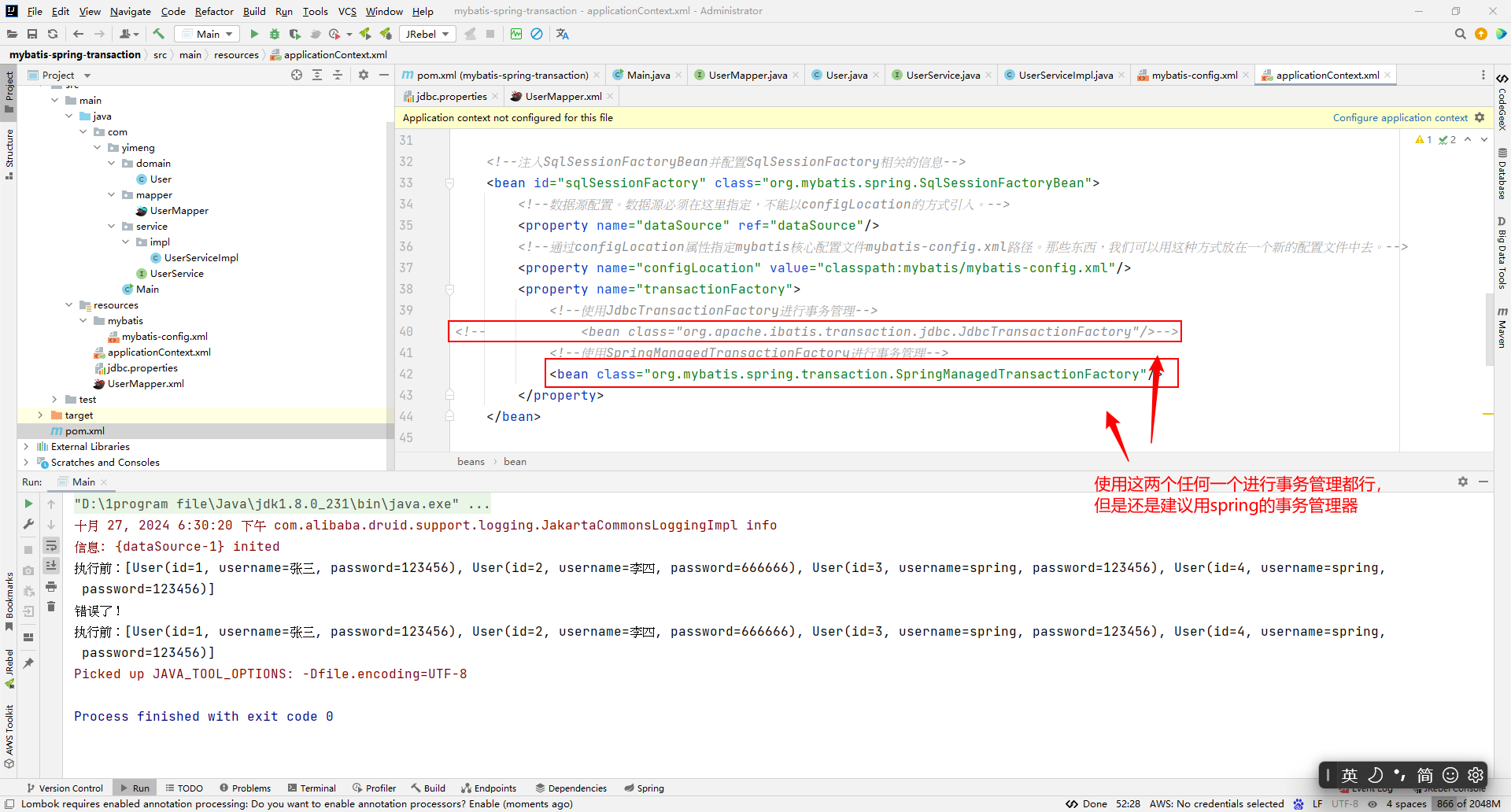
Task: Toggle the punctuation mode in the IME bar
Action: click(x=1400, y=775)
